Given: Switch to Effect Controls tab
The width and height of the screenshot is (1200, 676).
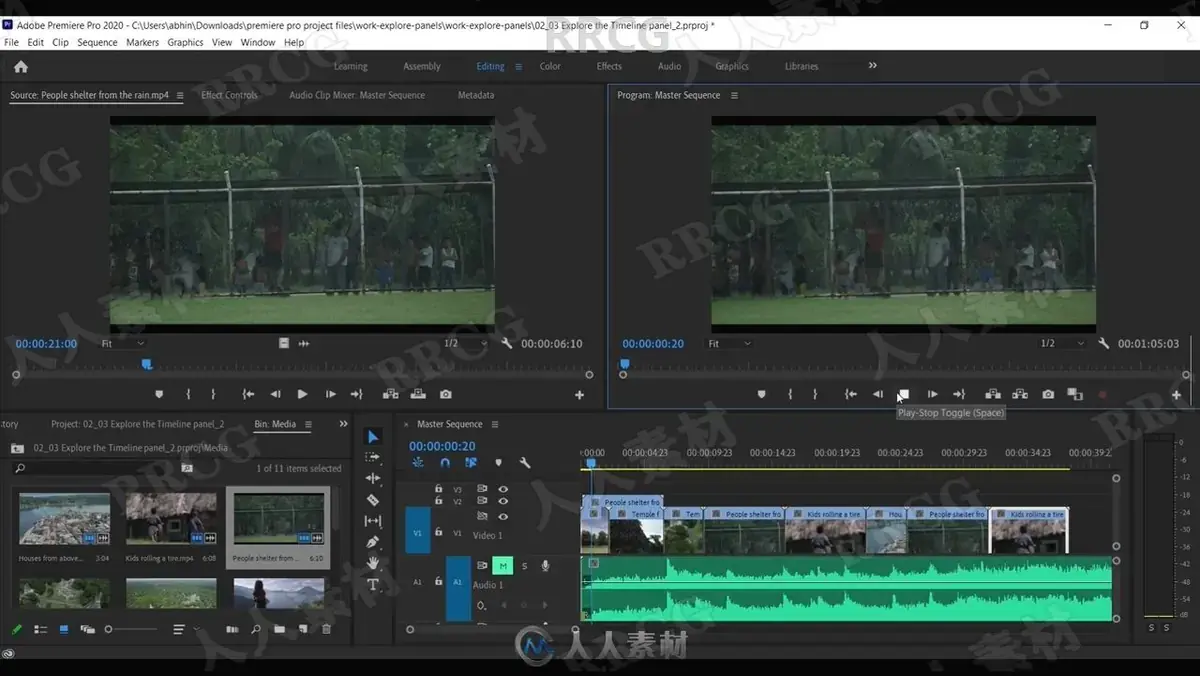Looking at the screenshot, I should 229,95.
